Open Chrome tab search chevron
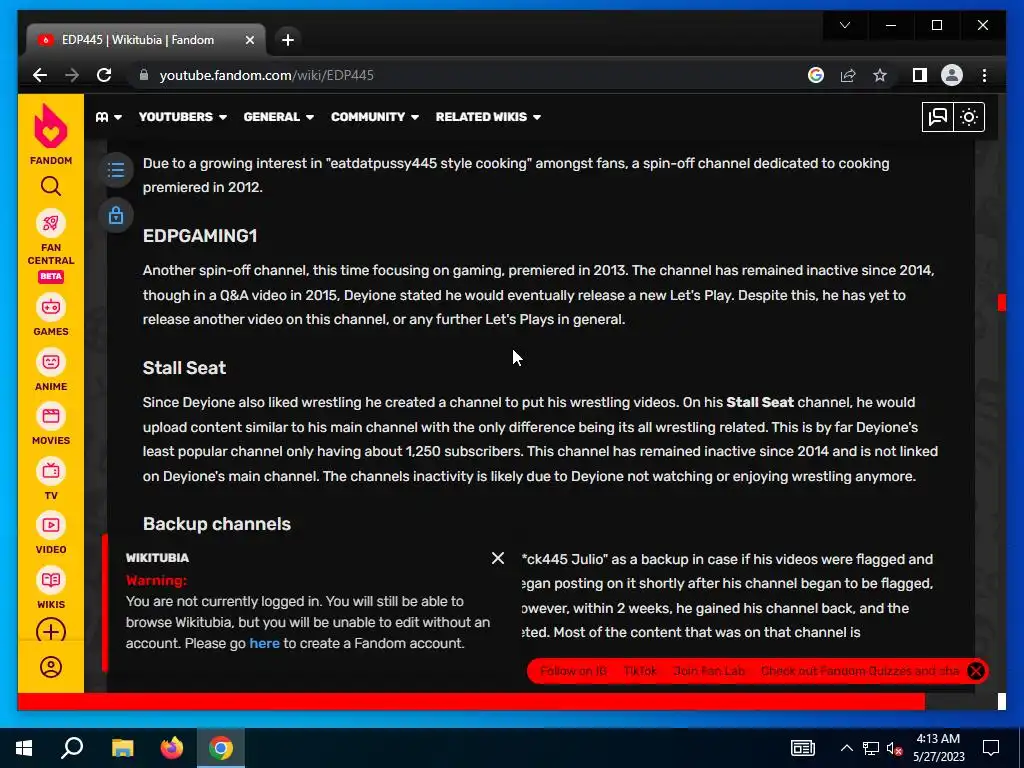The image size is (1024, 768). tap(845, 25)
